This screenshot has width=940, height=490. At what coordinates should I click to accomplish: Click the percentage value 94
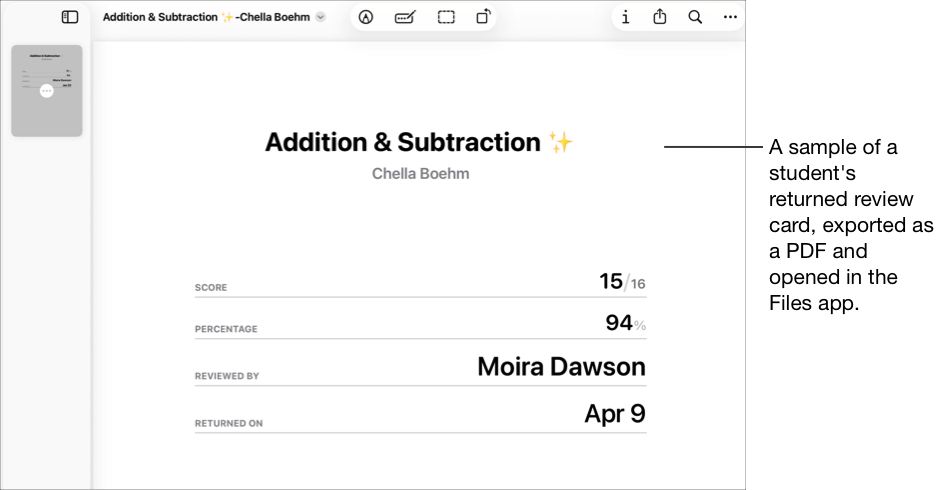point(618,323)
